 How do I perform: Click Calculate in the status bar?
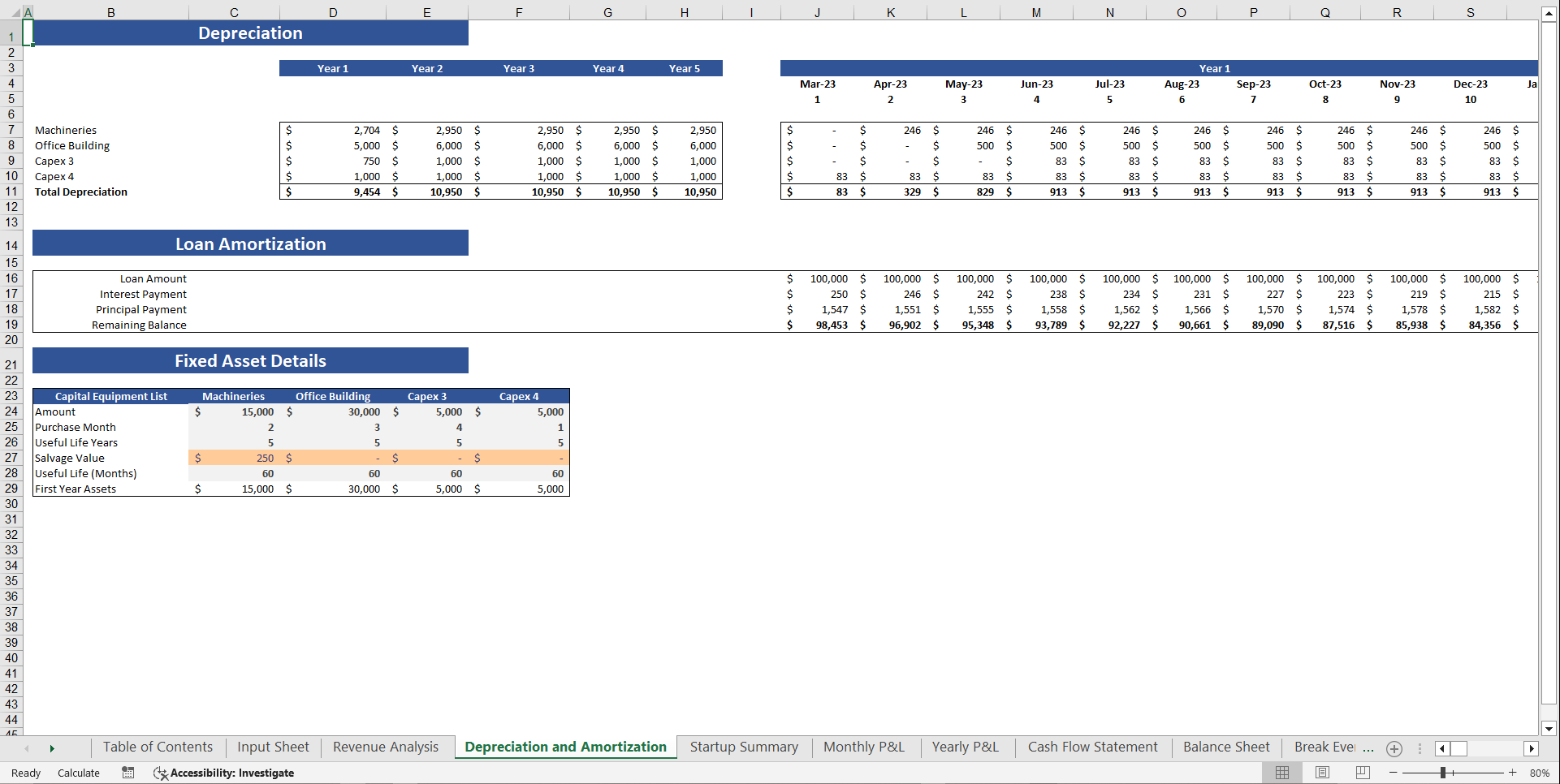79,773
